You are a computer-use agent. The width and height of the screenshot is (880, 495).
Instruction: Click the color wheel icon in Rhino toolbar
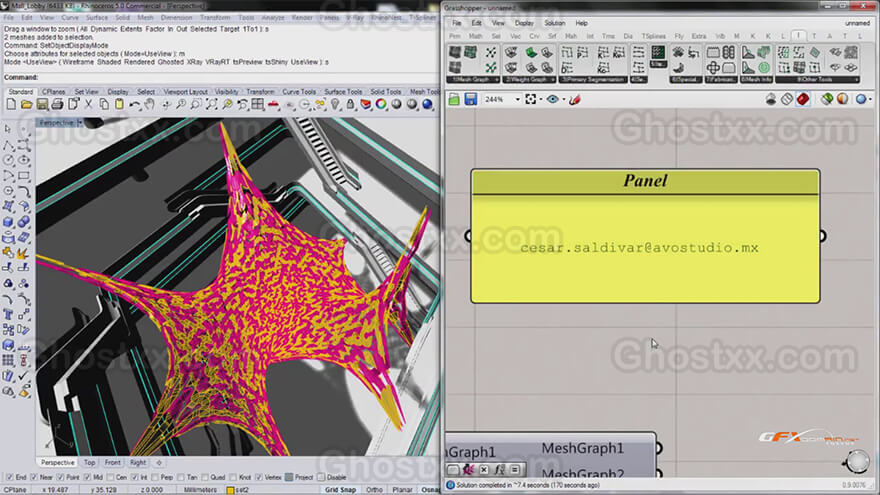[381, 104]
